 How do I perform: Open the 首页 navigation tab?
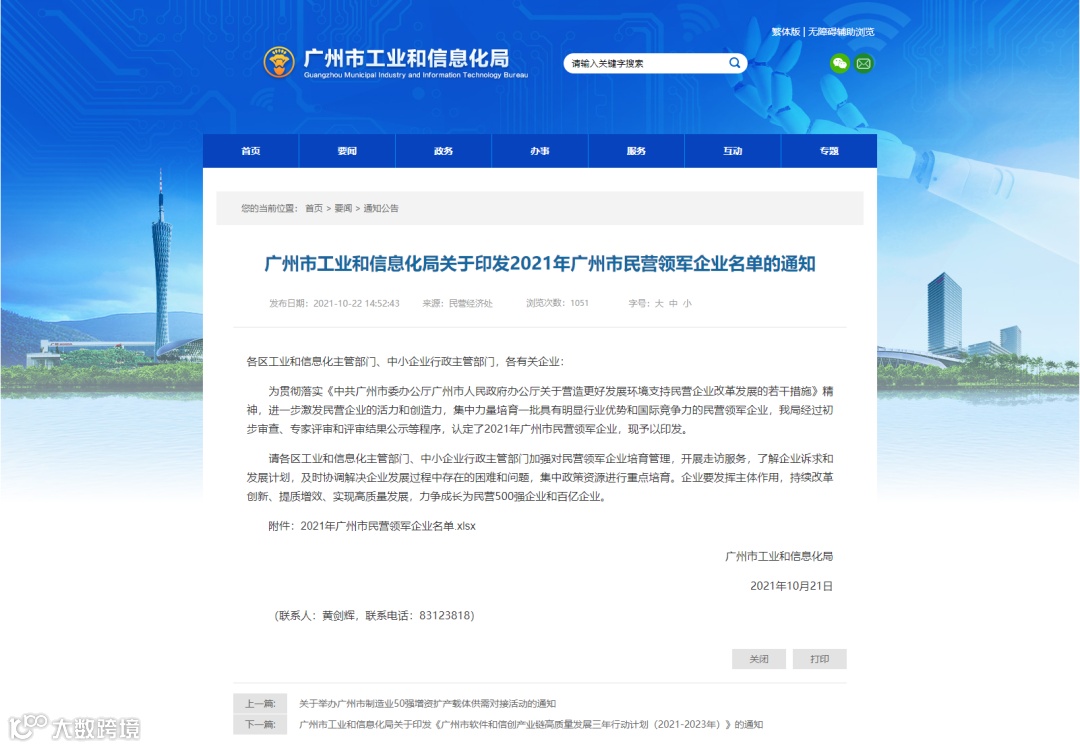251,151
